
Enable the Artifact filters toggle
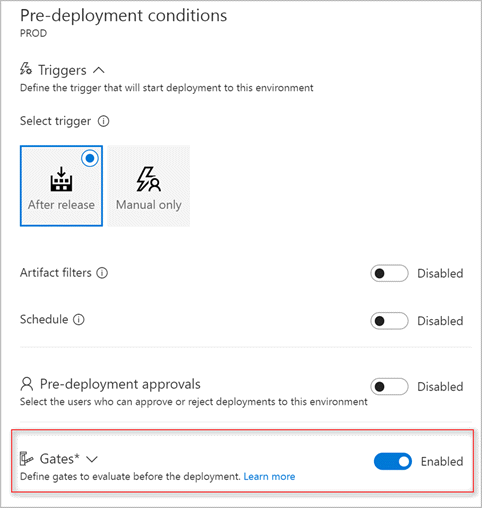click(389, 273)
